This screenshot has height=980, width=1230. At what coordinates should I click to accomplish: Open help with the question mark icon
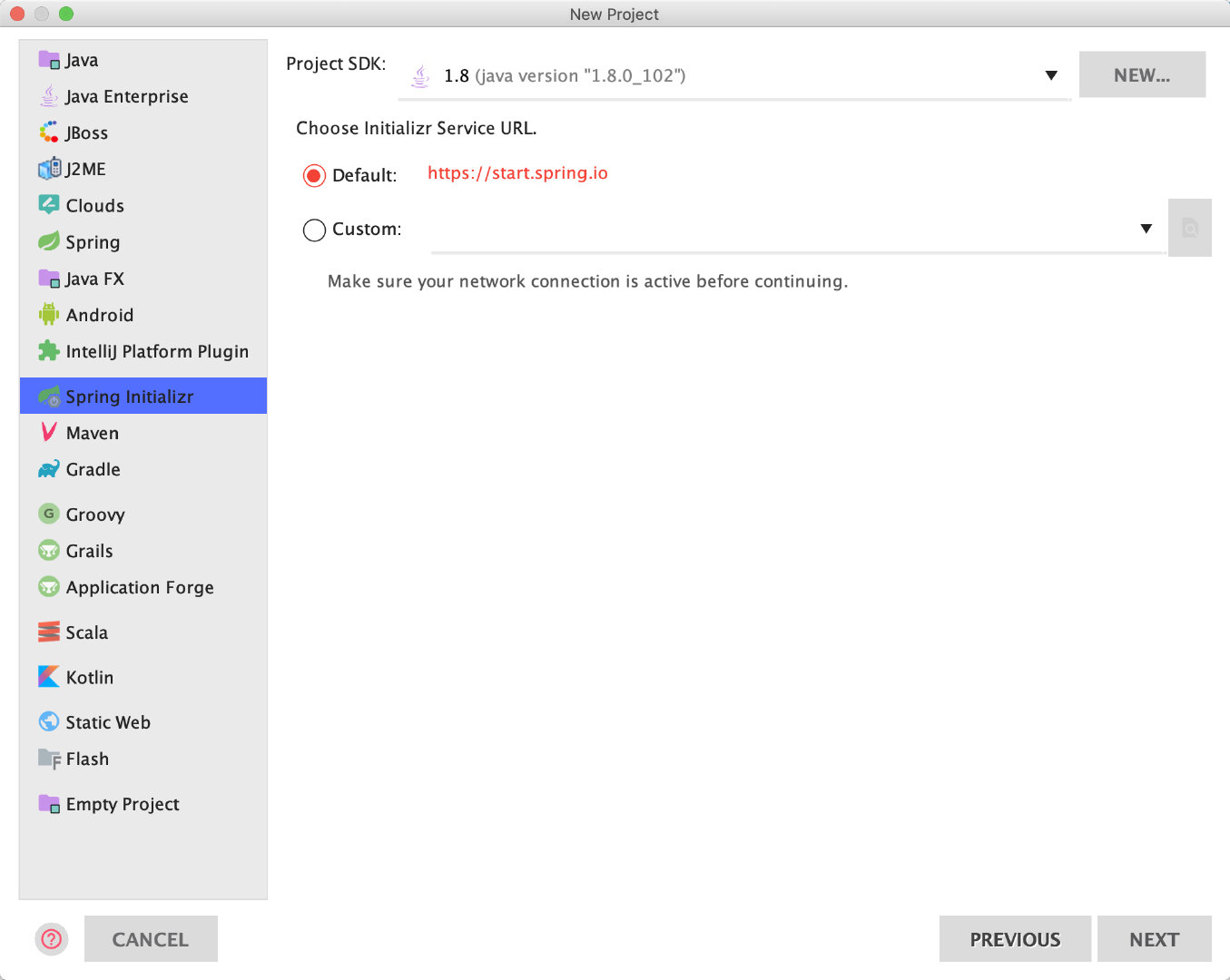(x=52, y=939)
